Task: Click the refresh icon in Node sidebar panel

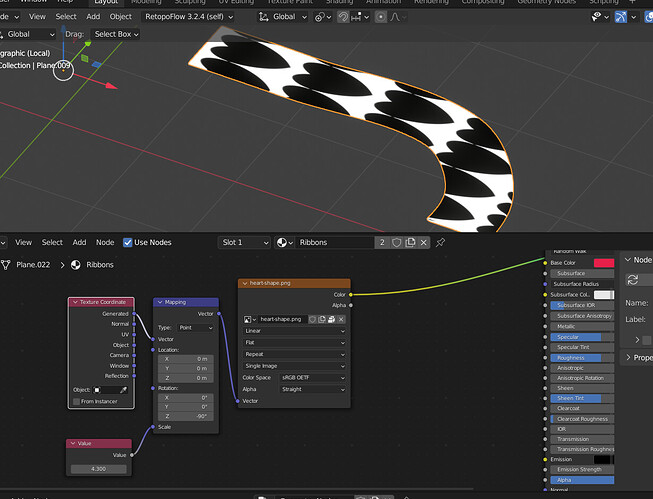Action: point(633,280)
